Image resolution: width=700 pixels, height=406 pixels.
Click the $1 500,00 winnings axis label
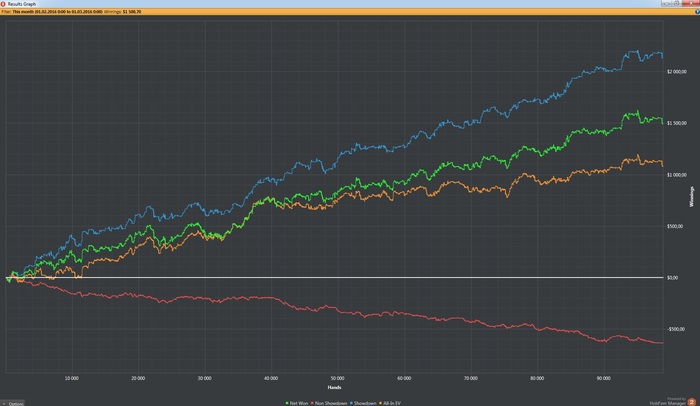point(677,123)
